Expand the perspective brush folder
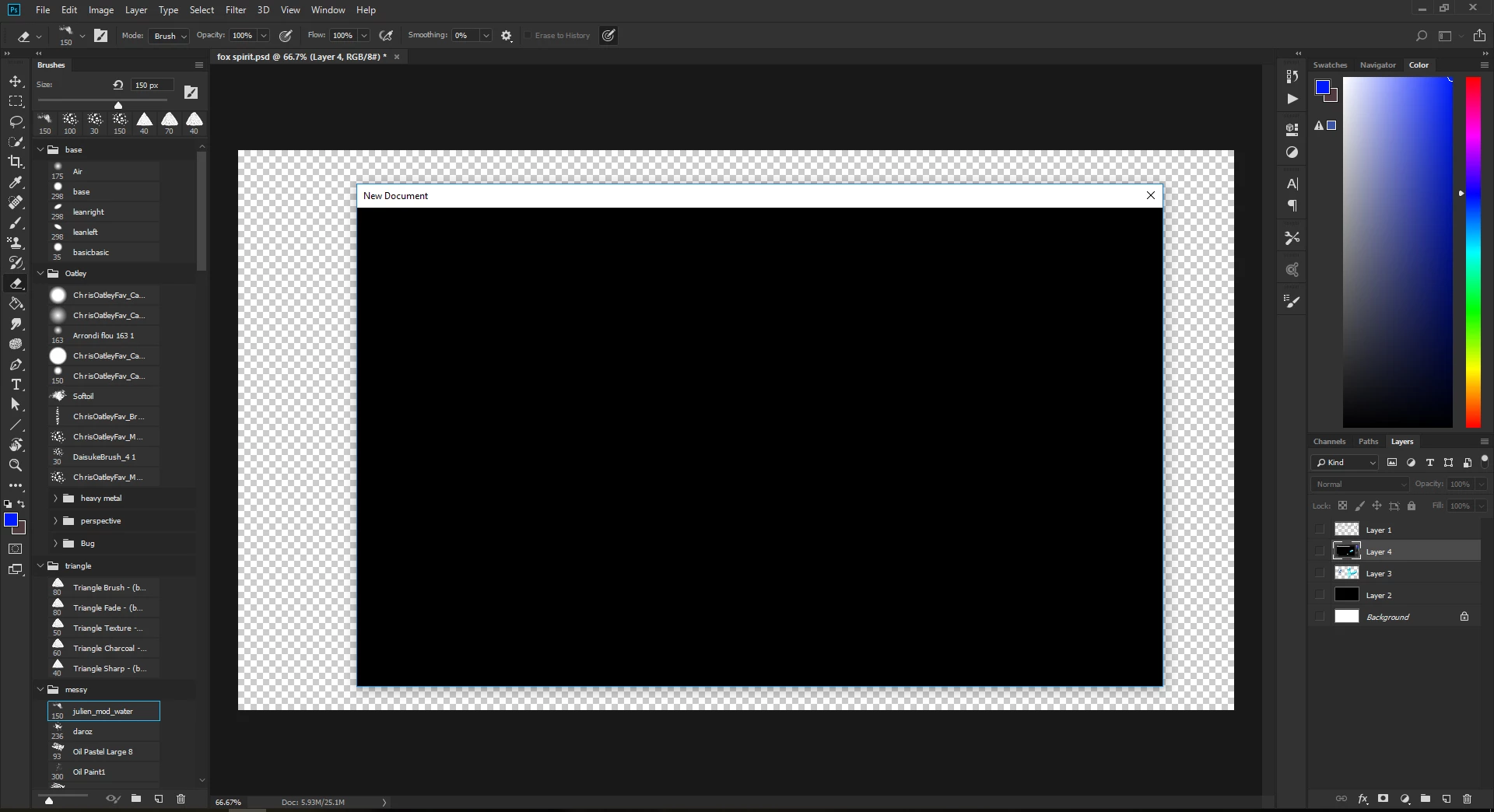1494x812 pixels. click(55, 521)
